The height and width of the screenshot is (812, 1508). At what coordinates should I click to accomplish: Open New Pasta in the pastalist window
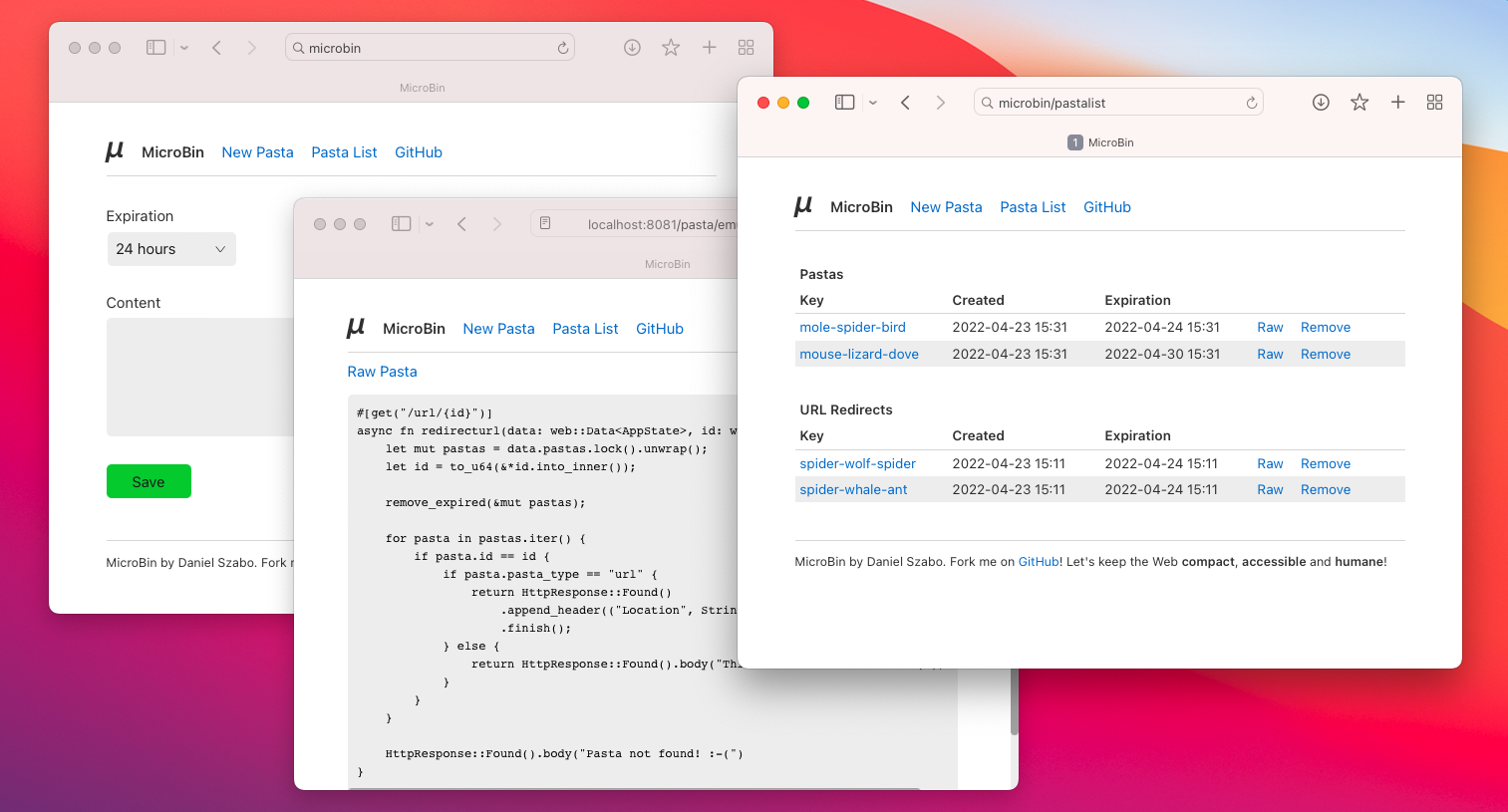coord(946,207)
